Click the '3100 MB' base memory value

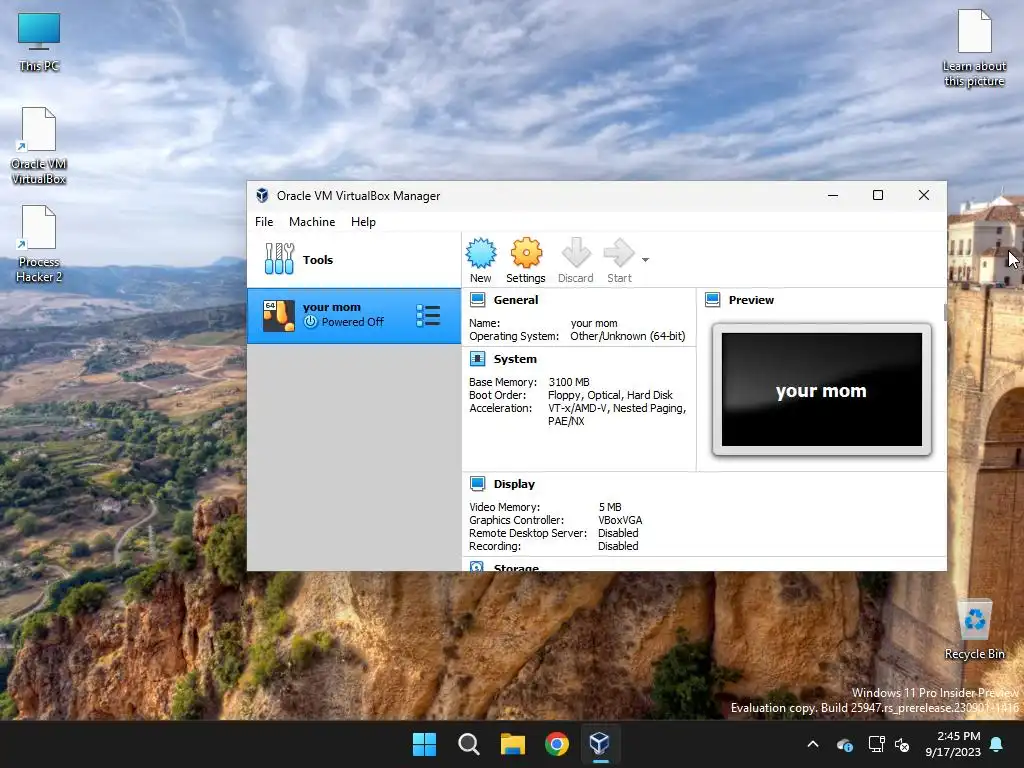pos(569,382)
